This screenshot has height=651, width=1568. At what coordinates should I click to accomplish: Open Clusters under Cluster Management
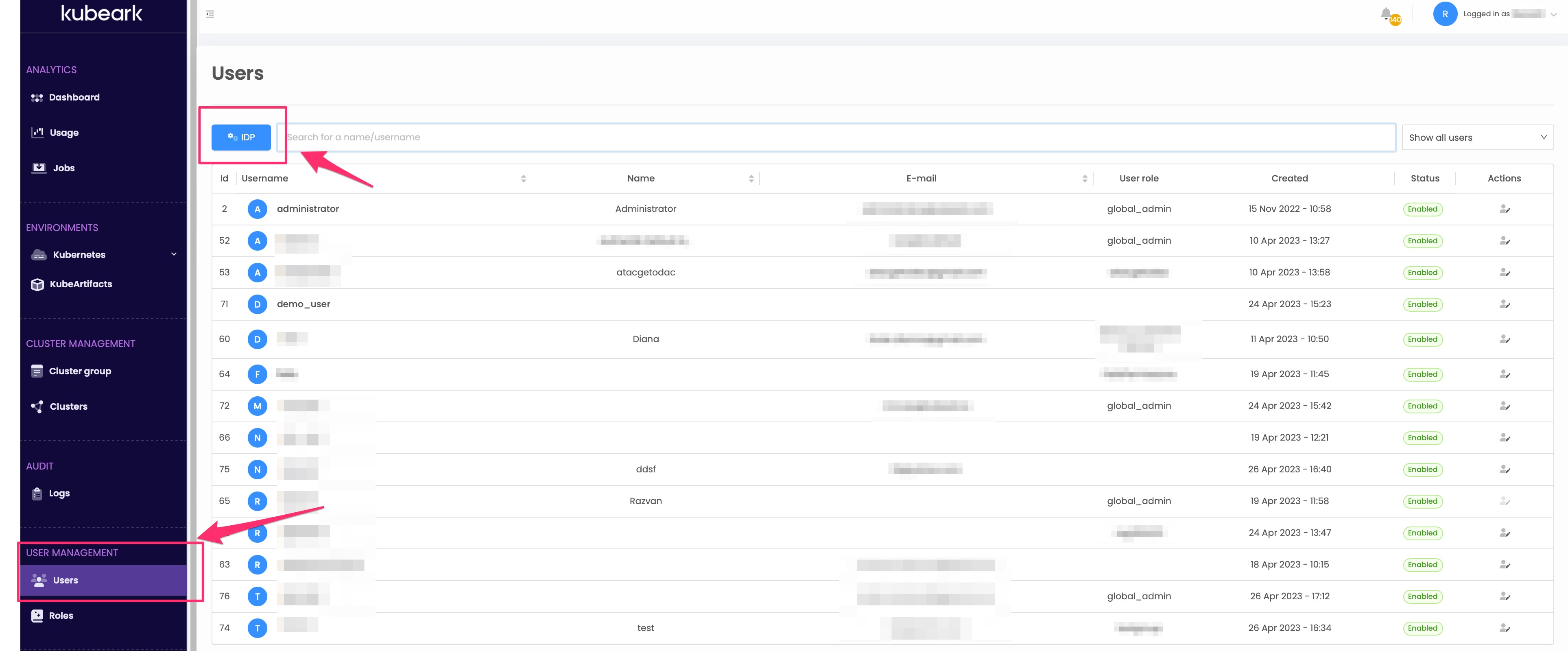click(68, 406)
